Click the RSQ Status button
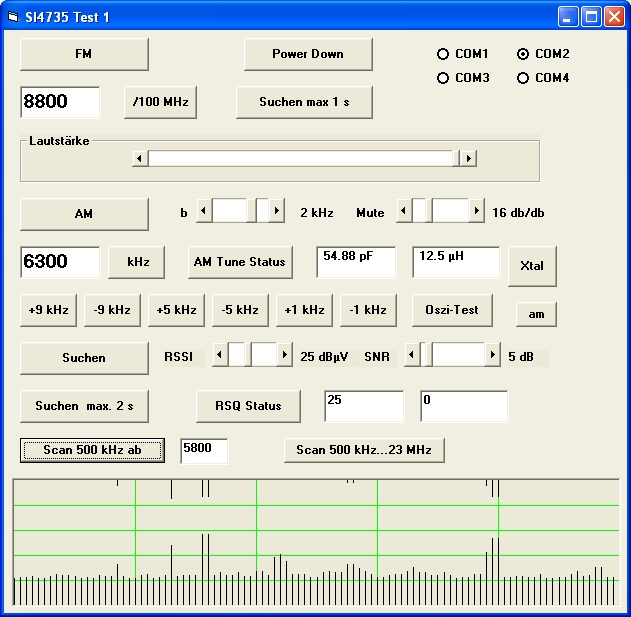 pos(248,405)
